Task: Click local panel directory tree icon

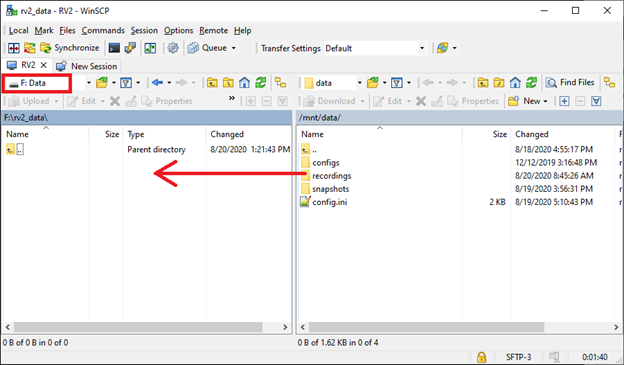Action: (x=281, y=83)
